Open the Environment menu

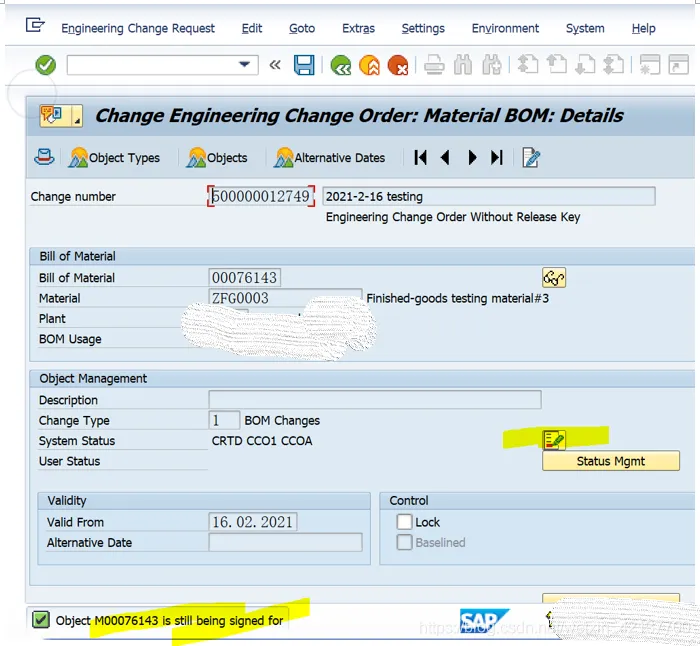[x=505, y=29]
